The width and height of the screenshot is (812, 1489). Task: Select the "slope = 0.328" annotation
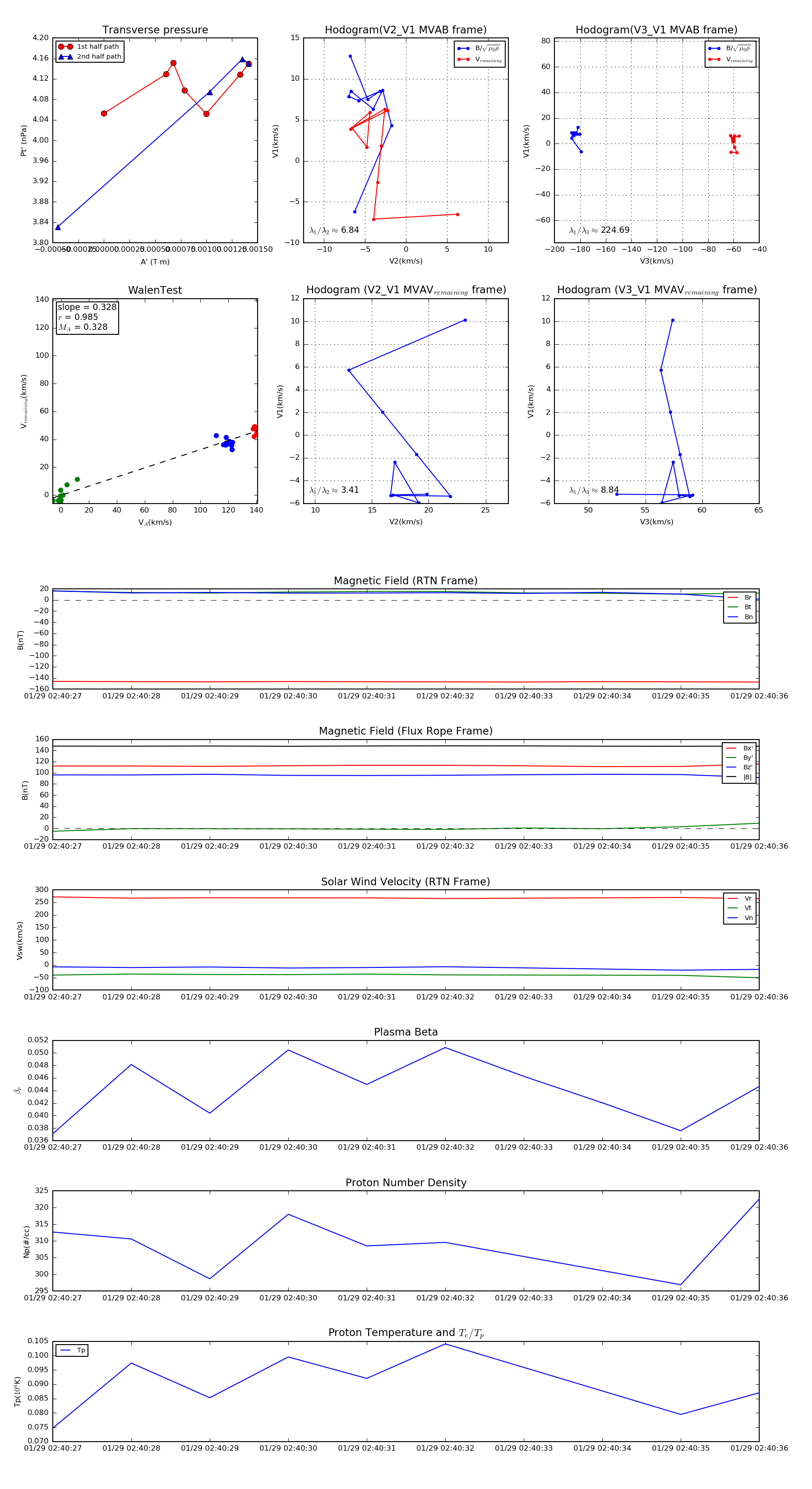(x=87, y=308)
